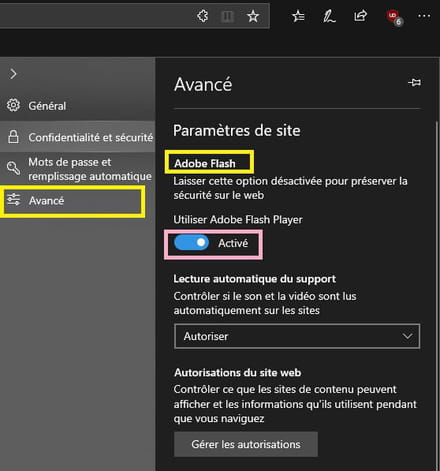440x471 pixels.
Task: Open the favorites hub icon
Action: 298,16
